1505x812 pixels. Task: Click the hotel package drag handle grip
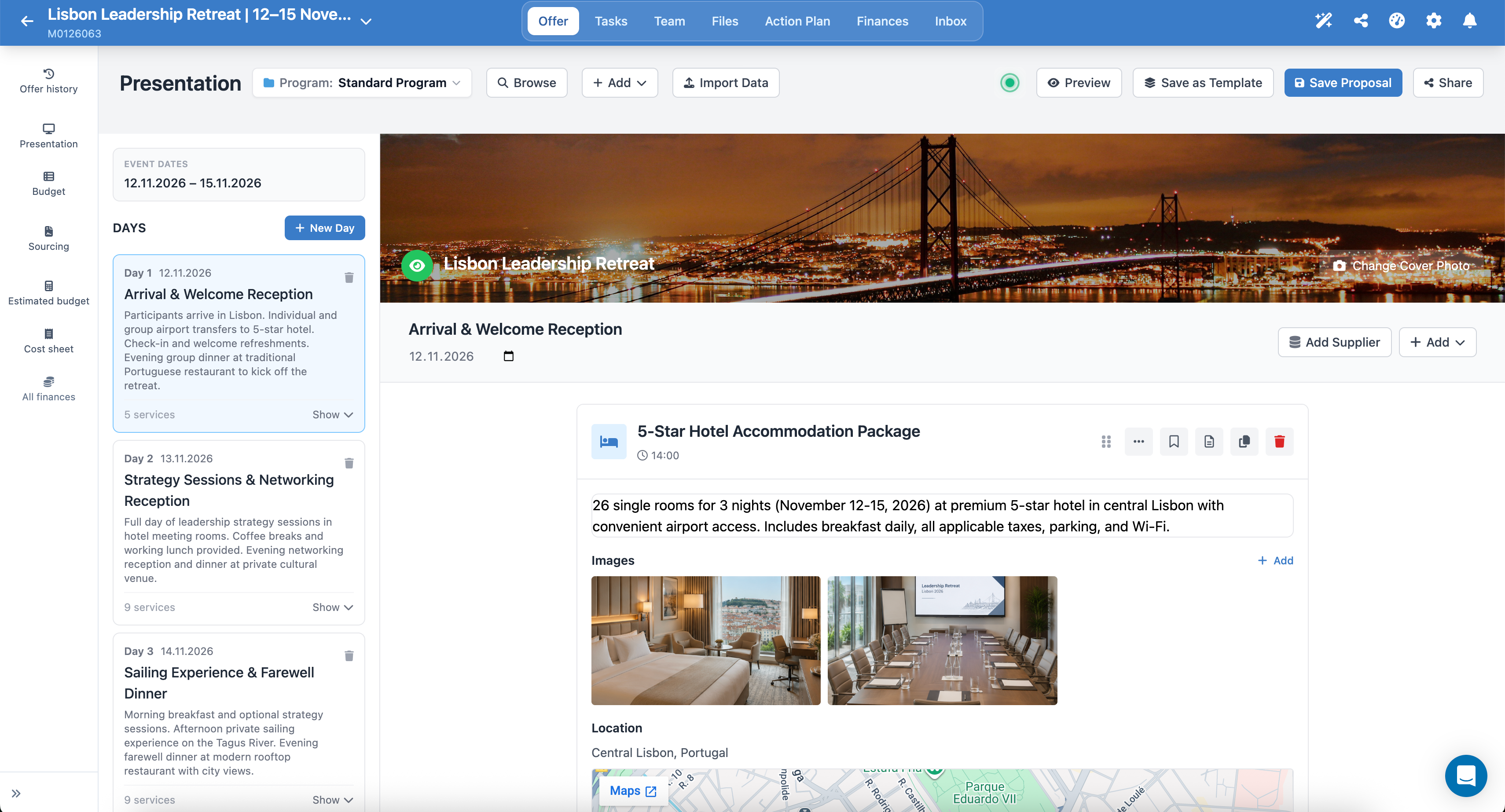coord(1106,442)
